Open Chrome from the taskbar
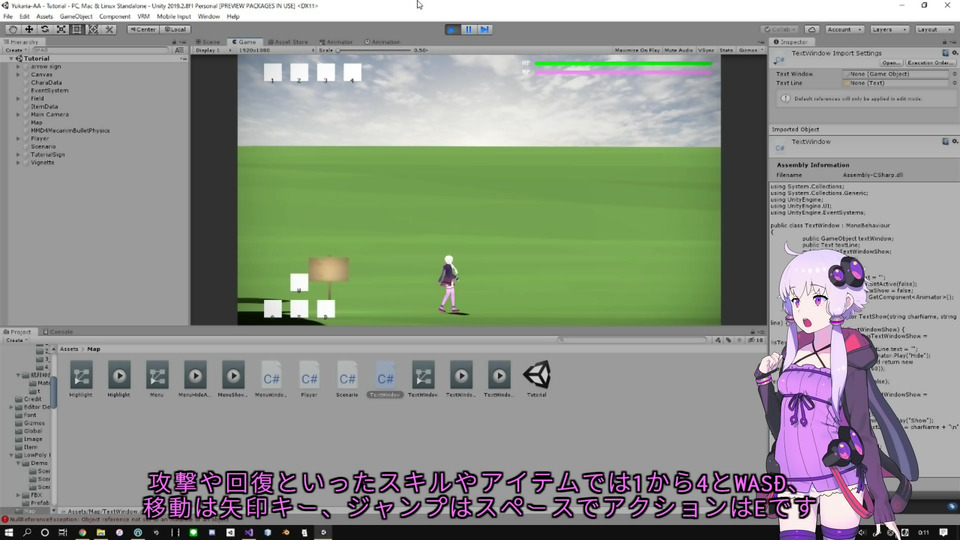The image size is (960, 540). pos(82,533)
